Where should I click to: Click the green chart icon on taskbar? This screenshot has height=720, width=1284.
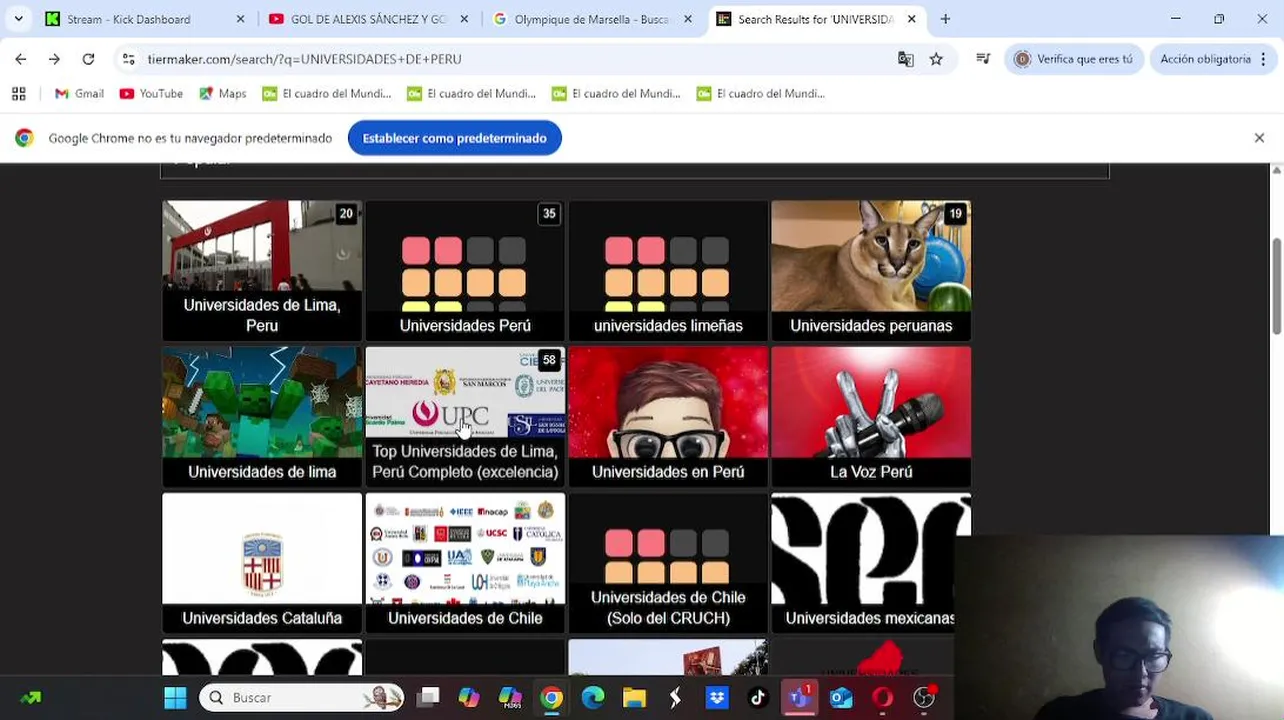tap(31, 698)
